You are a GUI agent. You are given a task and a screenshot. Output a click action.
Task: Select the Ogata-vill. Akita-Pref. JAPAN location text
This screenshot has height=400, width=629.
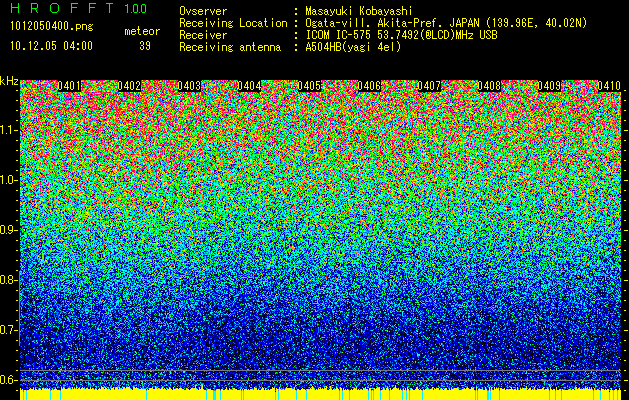[446, 23]
